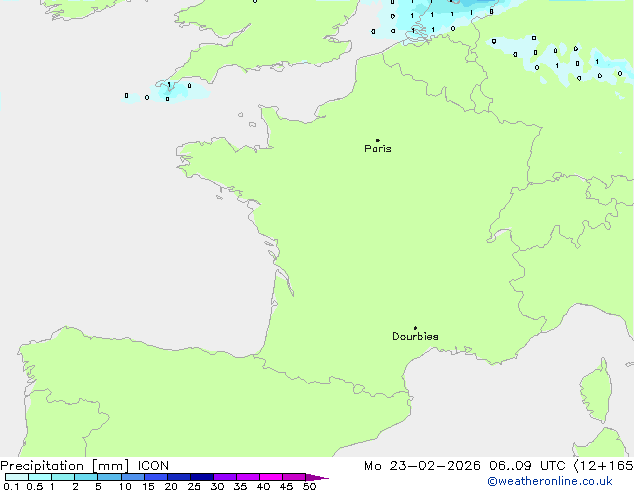This screenshot has width=634, height=490.
Task: Click the 'Precipitation [mm]' title text
Action: [65, 466]
